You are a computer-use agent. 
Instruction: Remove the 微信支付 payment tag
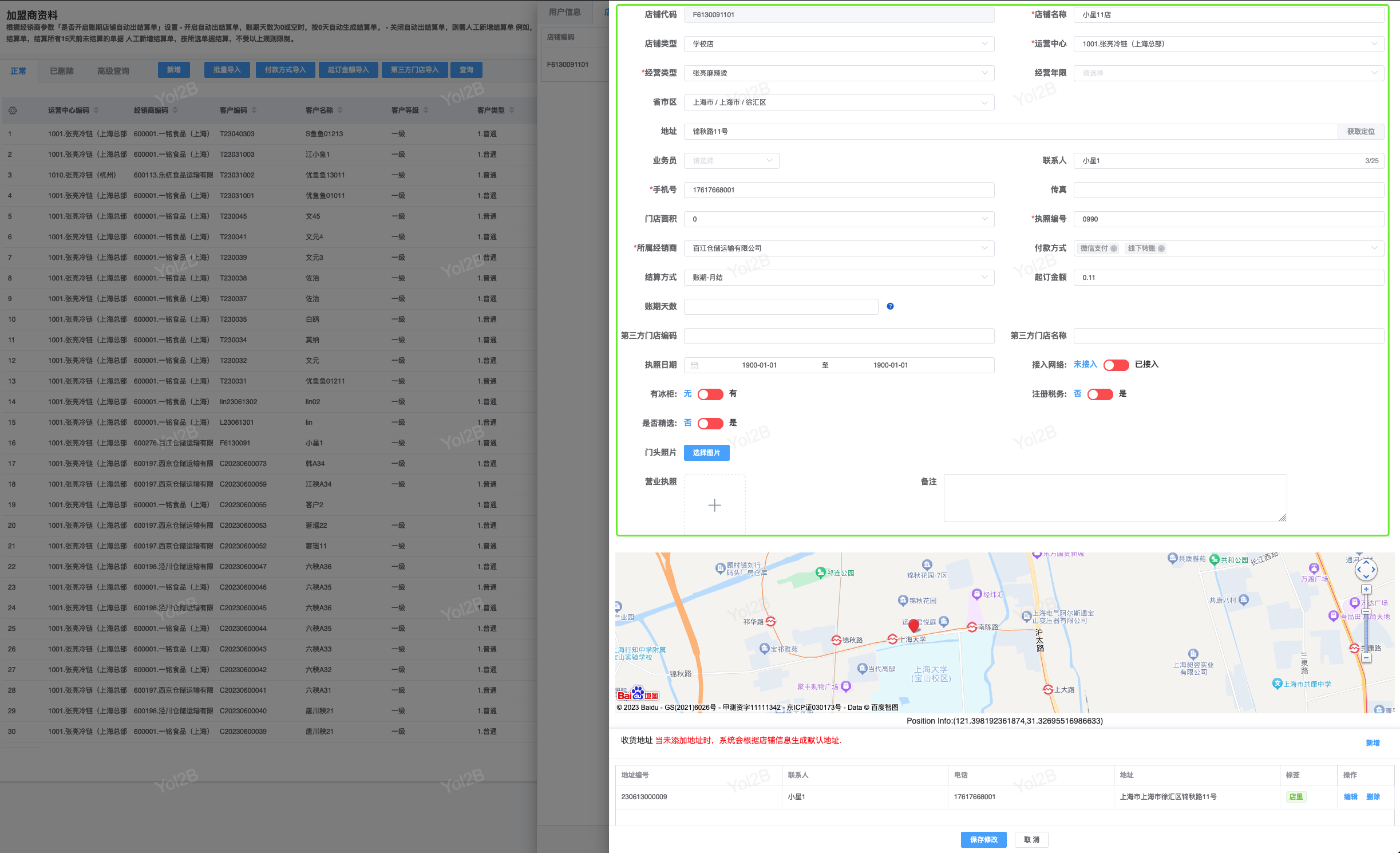pos(1114,248)
